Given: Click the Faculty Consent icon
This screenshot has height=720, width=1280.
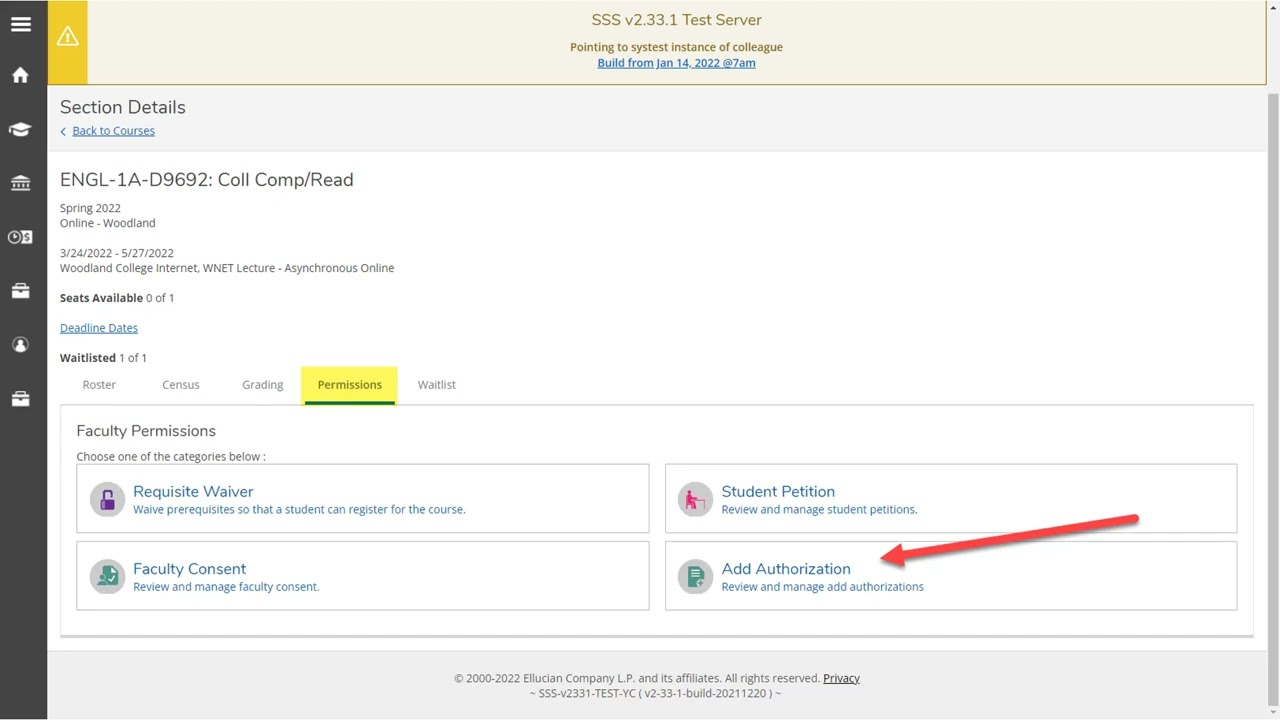Looking at the screenshot, I should (107, 576).
